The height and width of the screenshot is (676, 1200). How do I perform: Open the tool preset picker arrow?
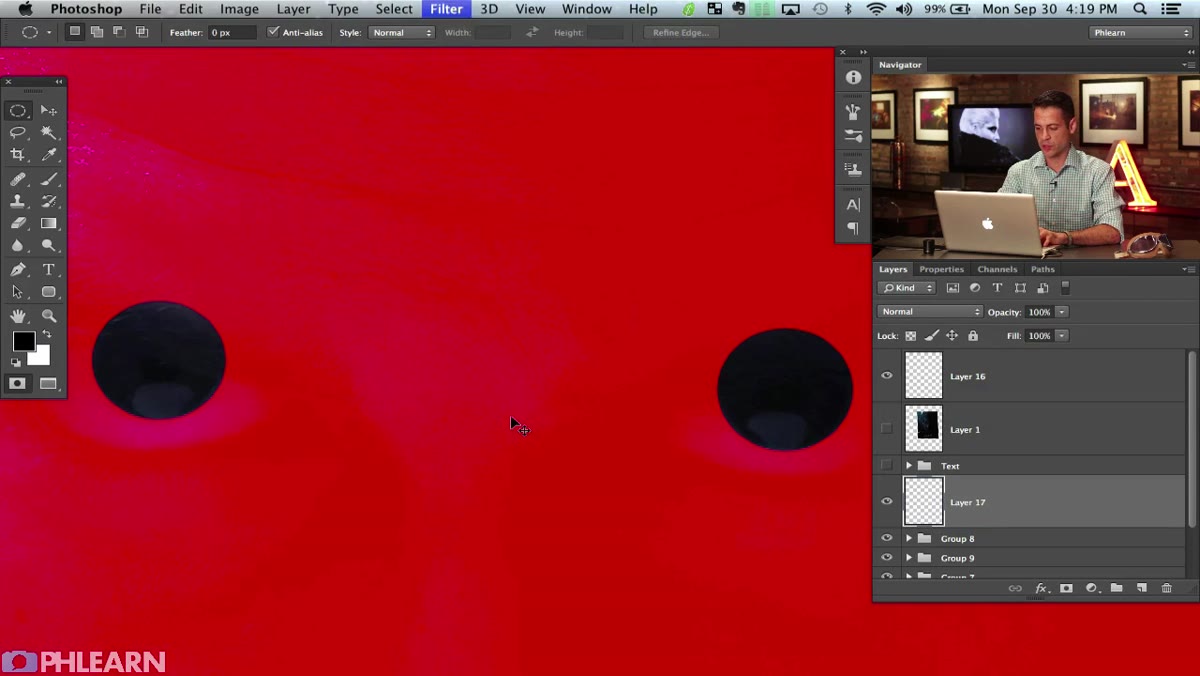(48, 32)
